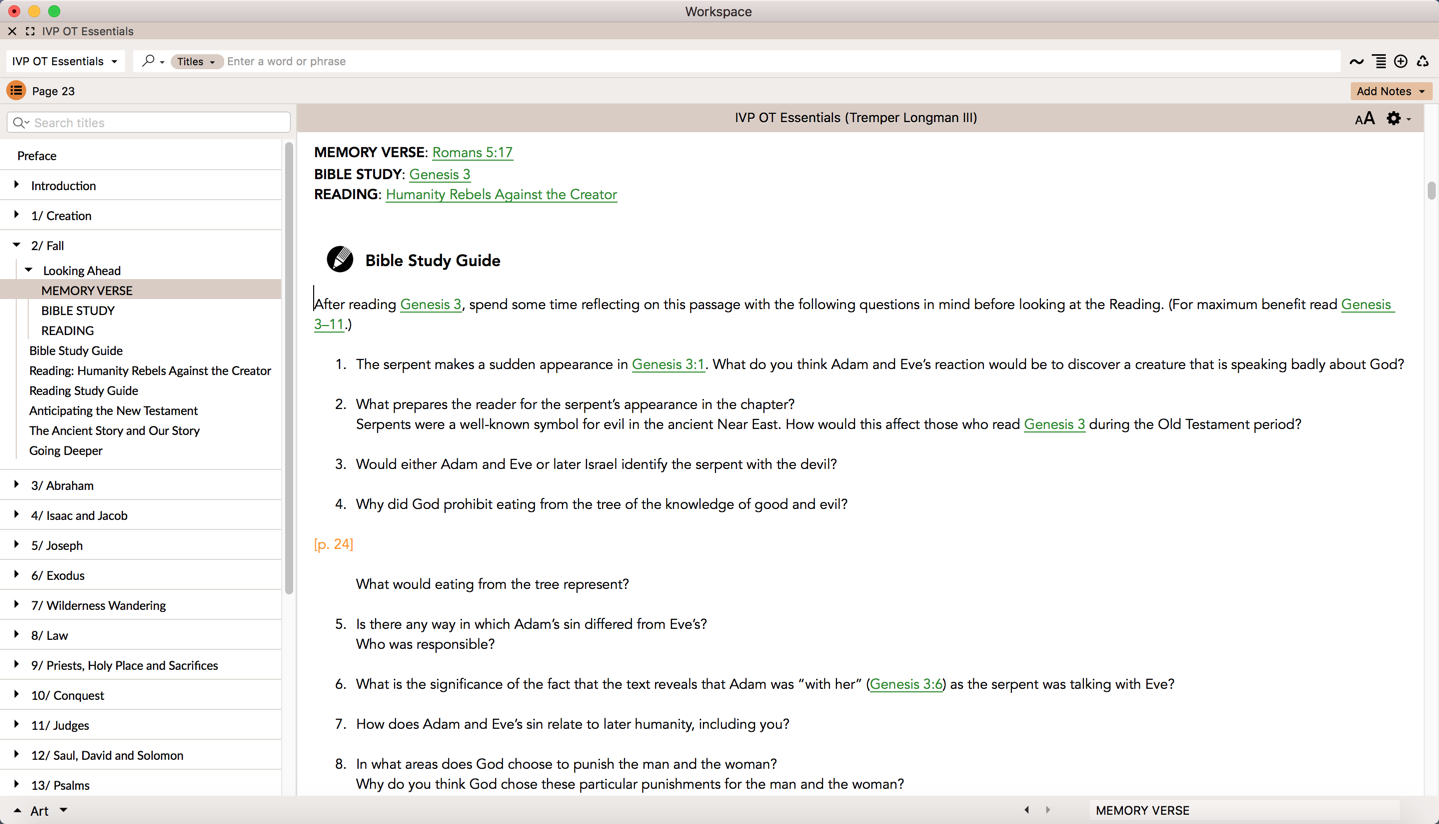Expand the 3/ Abraham chapter
Screen dimensions: 1439x824
coord(16,485)
